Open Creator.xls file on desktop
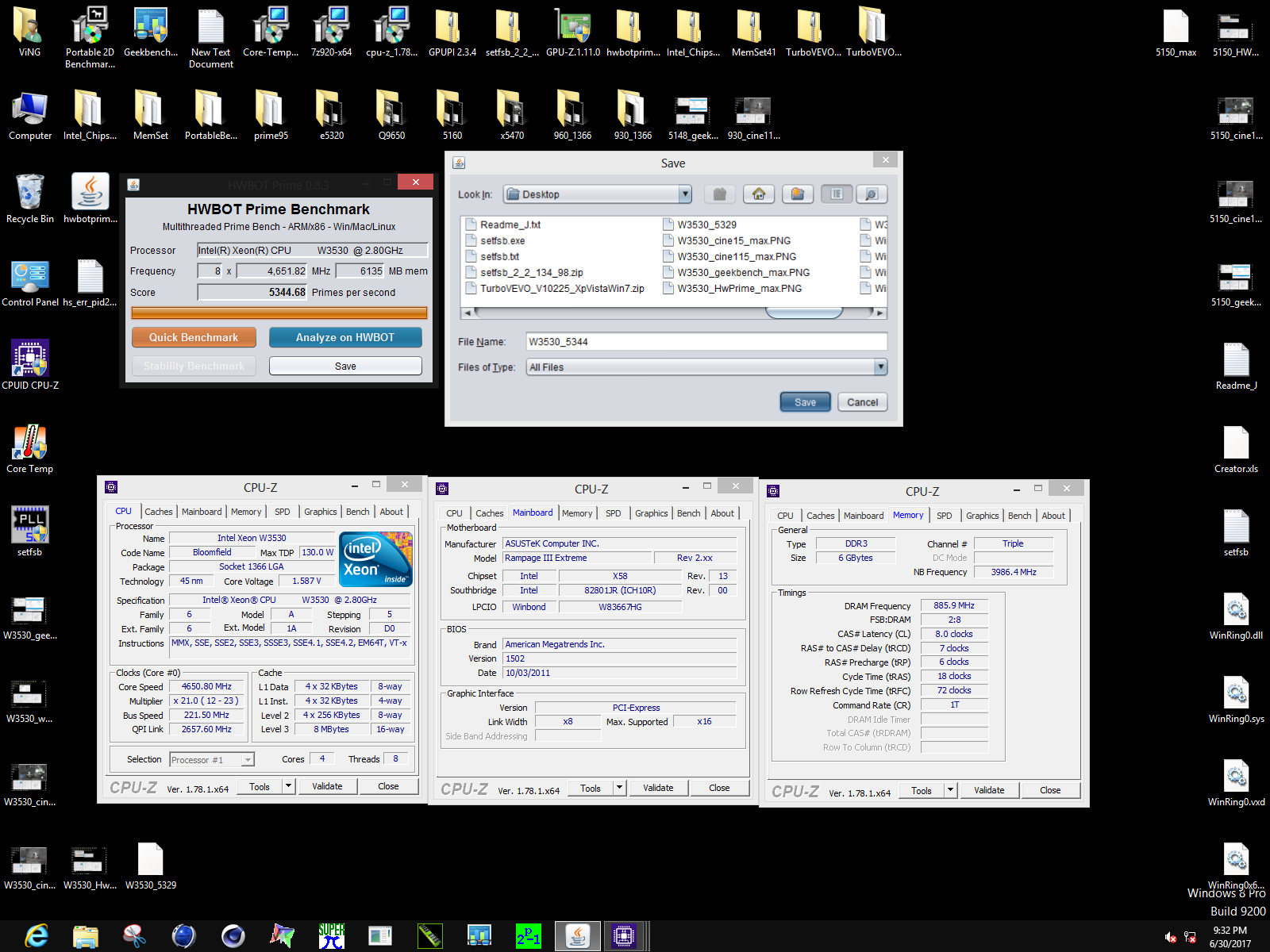Viewport: 1270px width, 952px height. [1236, 448]
